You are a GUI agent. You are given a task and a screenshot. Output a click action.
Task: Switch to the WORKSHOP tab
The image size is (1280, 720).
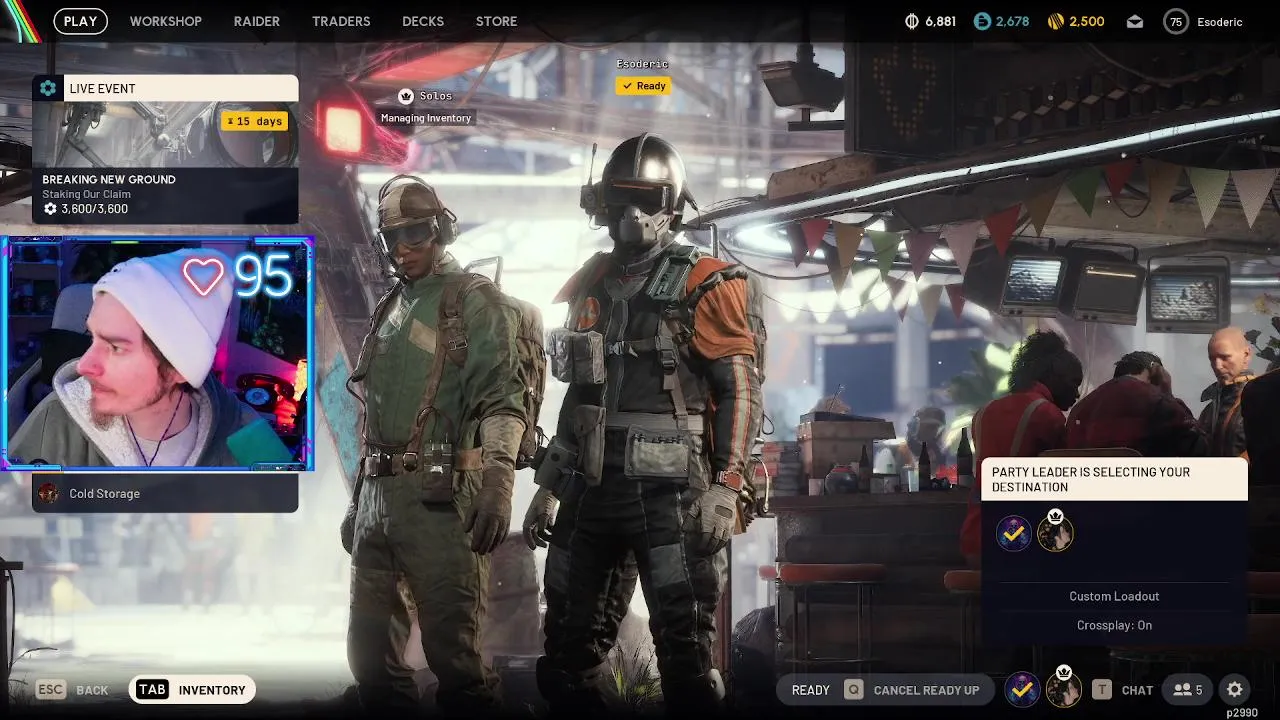165,21
